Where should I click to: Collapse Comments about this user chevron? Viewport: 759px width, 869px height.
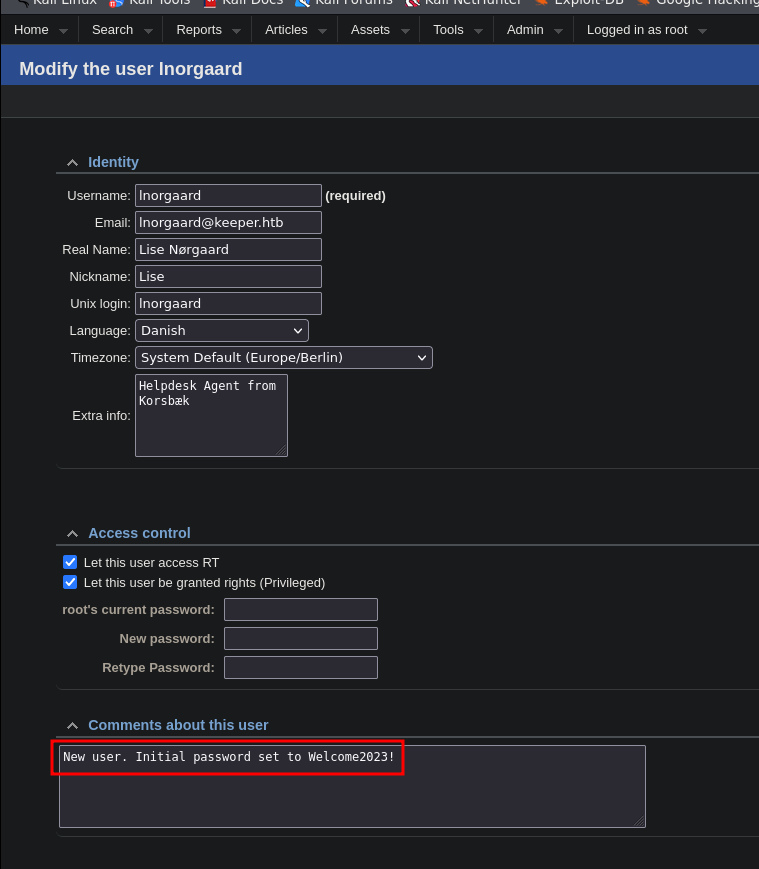72,726
